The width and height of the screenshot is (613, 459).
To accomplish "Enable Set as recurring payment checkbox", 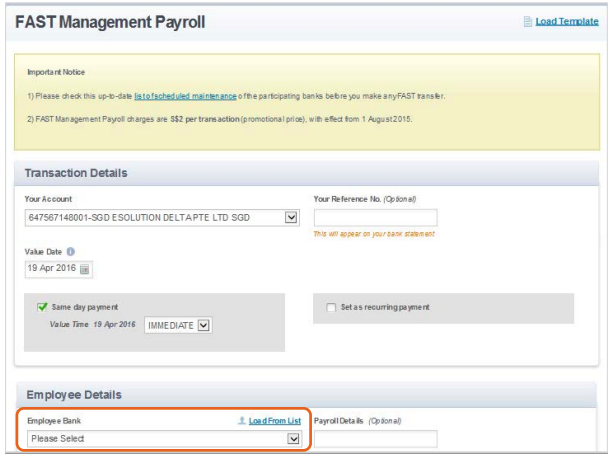I will [331, 307].
